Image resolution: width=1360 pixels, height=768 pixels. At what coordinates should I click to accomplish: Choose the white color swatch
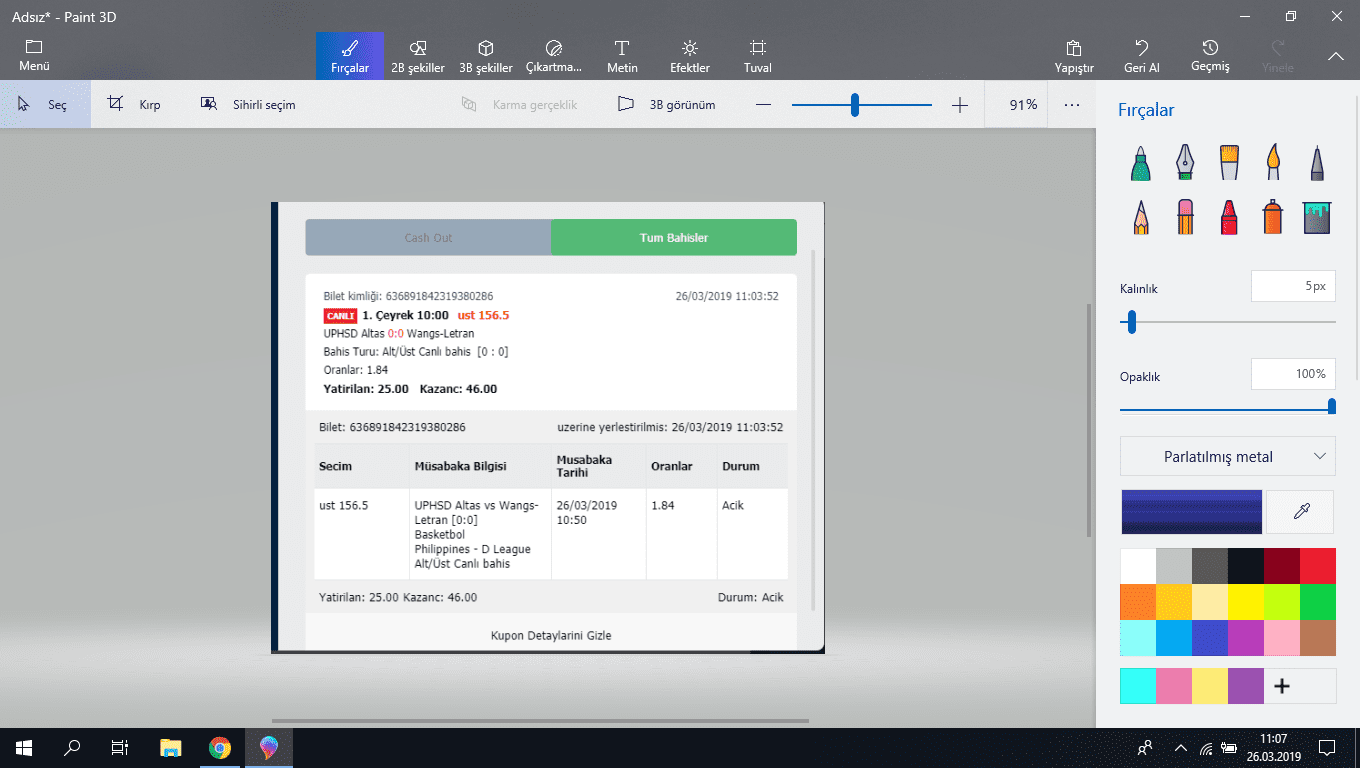click(1138, 566)
